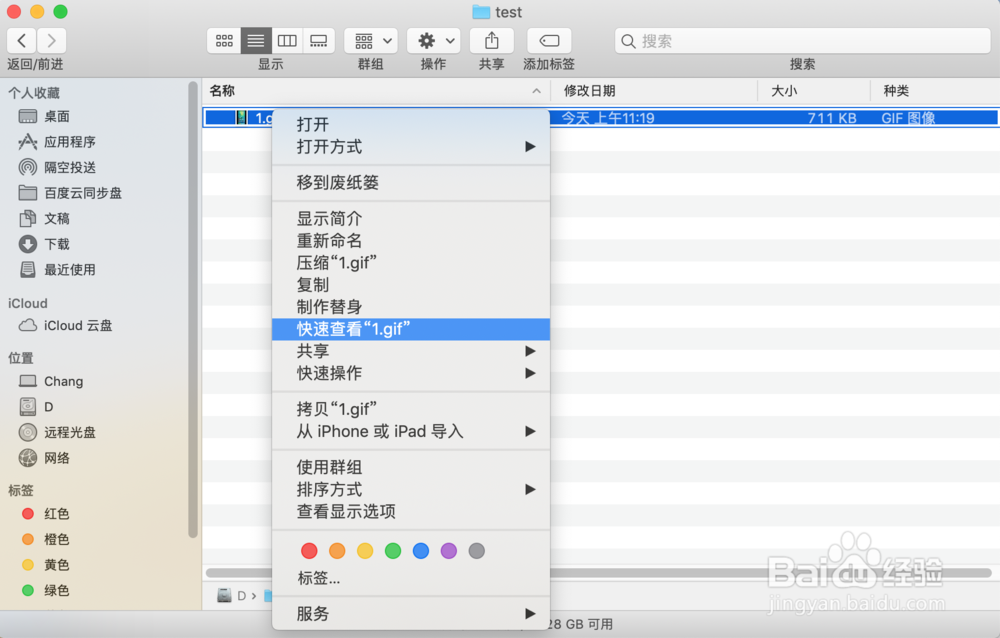The width and height of the screenshot is (1000, 638).
Task: Switch to list view in toolbar
Action: 255,40
